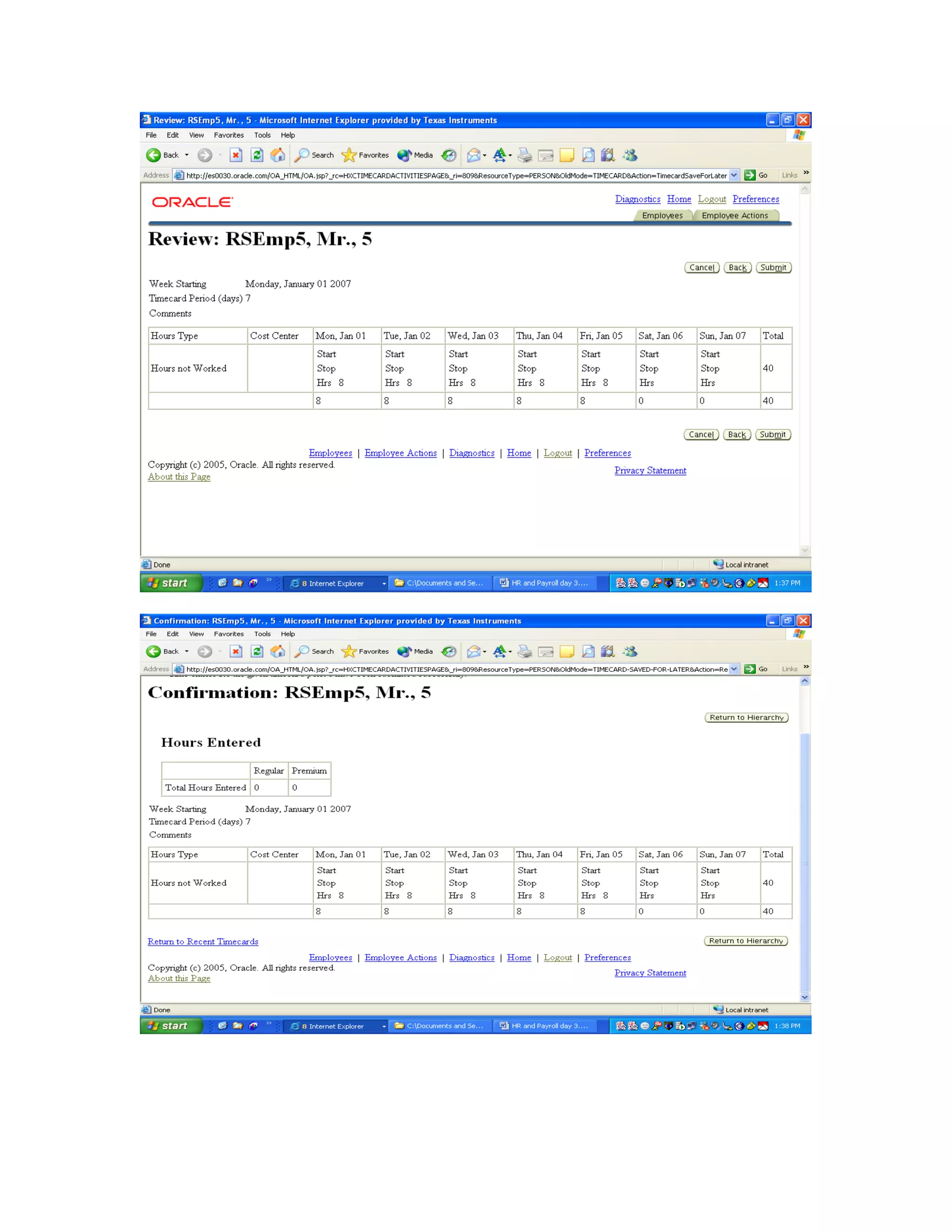Click the Media icon in Review window toolbar
The width and height of the screenshot is (952, 1232).
pos(404,155)
